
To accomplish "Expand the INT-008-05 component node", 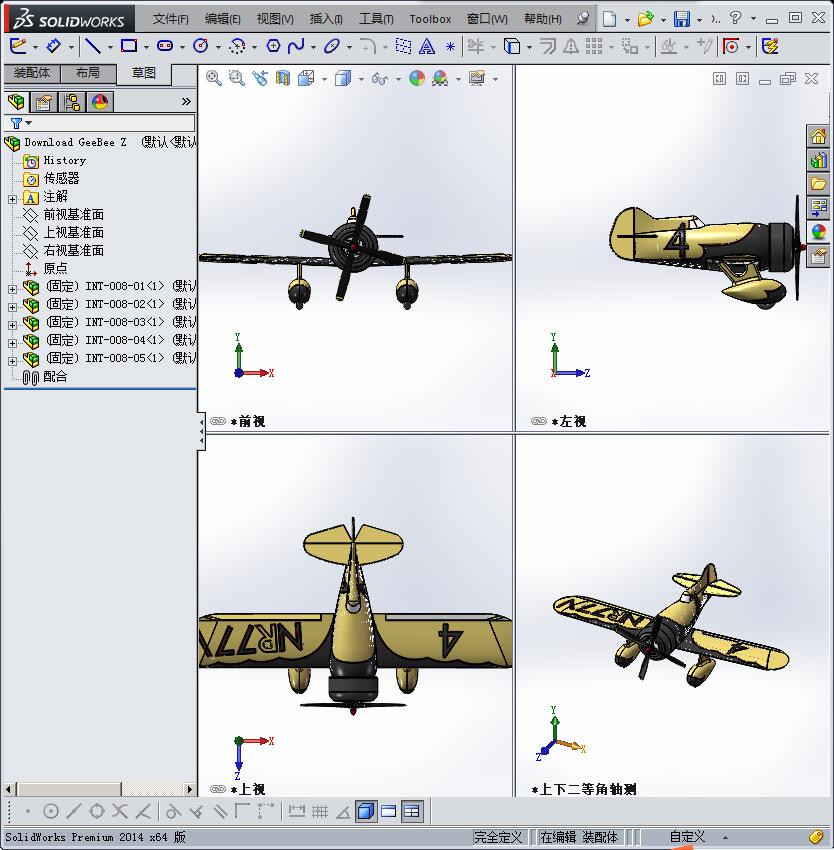I will [12, 361].
